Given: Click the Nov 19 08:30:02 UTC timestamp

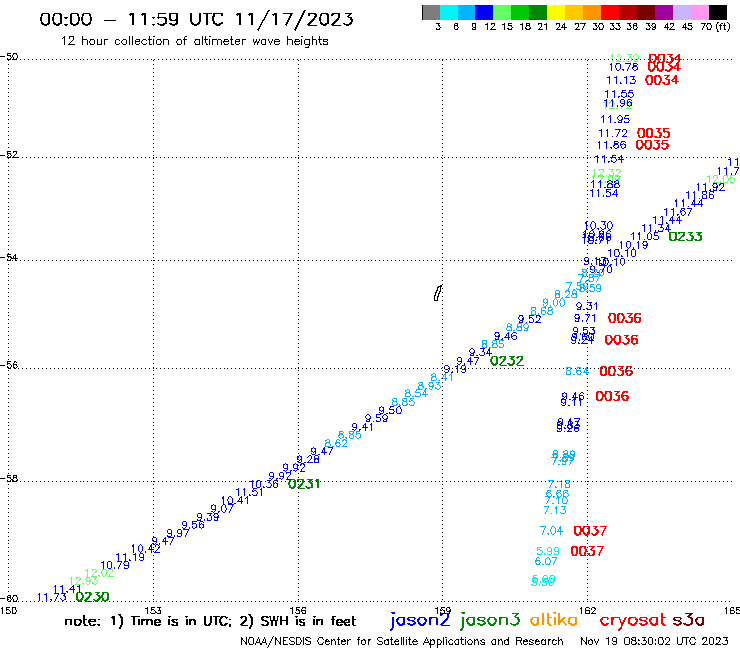Looking at the screenshot, I should click(x=654, y=641).
